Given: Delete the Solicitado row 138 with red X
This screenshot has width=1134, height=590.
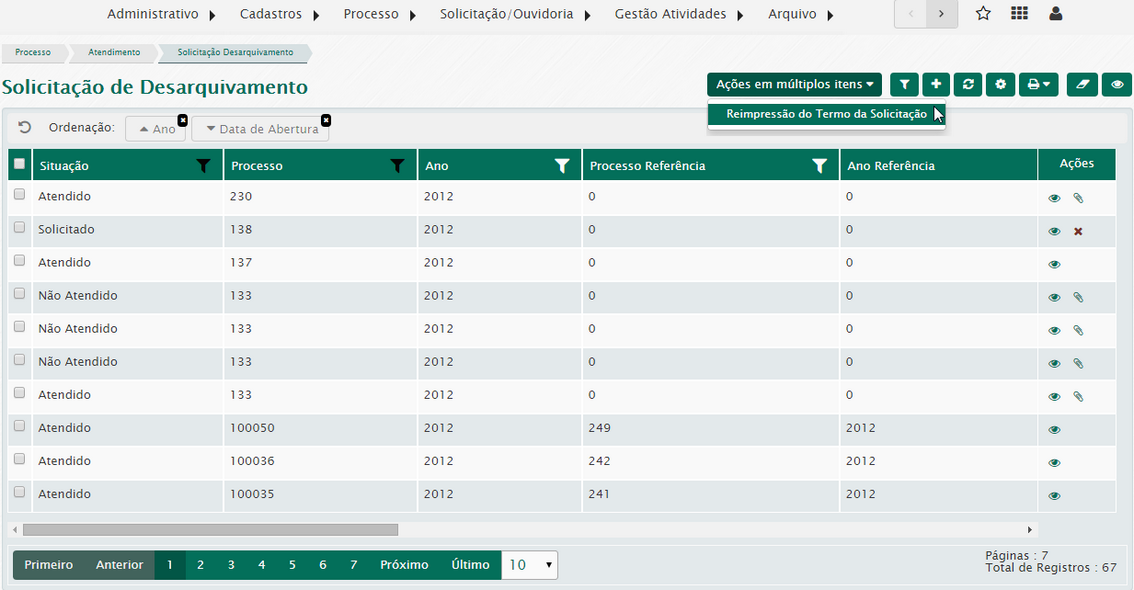Looking at the screenshot, I should pyautogui.click(x=1078, y=231).
